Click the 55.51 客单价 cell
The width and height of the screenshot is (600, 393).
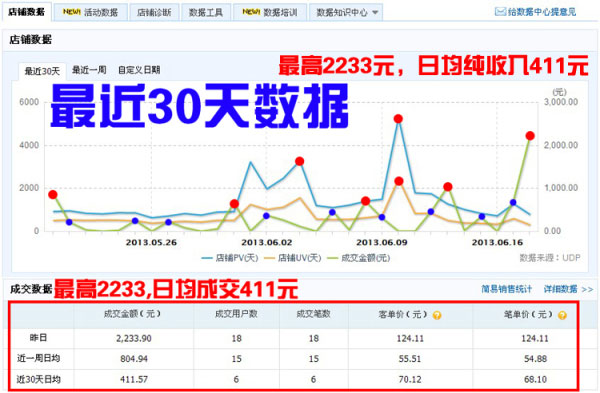pyautogui.click(x=410, y=359)
